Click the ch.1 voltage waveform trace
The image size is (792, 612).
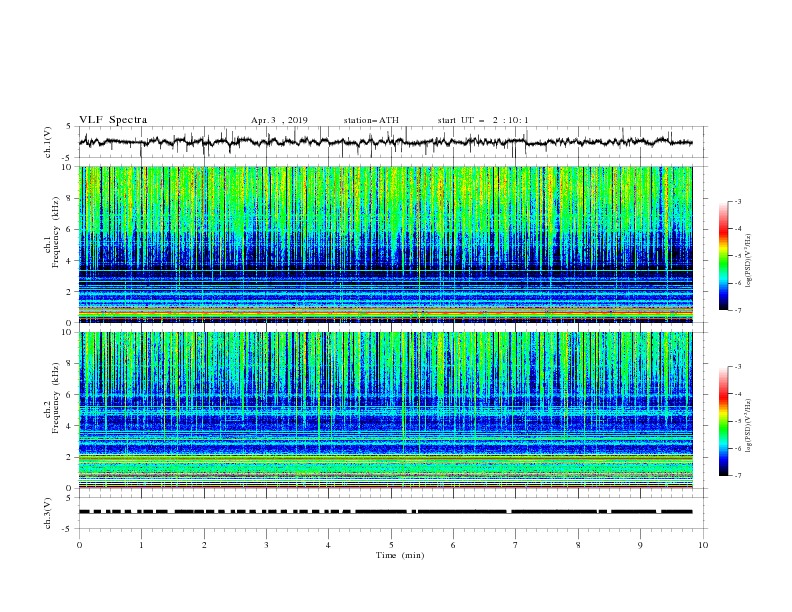click(385, 142)
